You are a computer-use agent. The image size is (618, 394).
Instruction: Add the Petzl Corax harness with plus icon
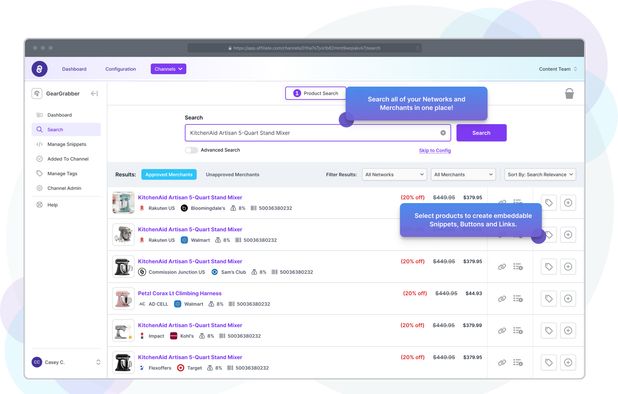click(568, 299)
